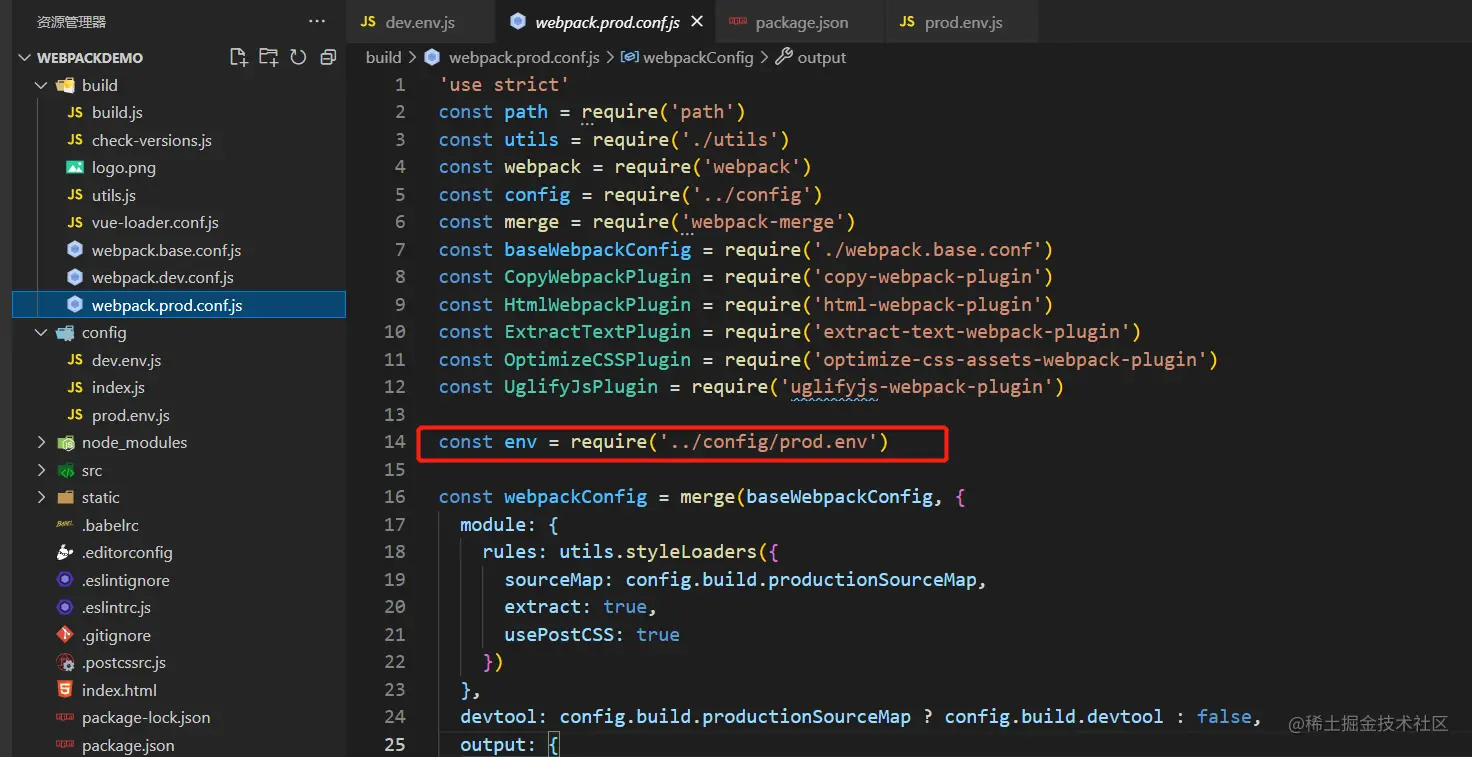Click the webpack icon beside webpack.dev.conf.js
Screen dimensions: 1472x757
coord(75,277)
